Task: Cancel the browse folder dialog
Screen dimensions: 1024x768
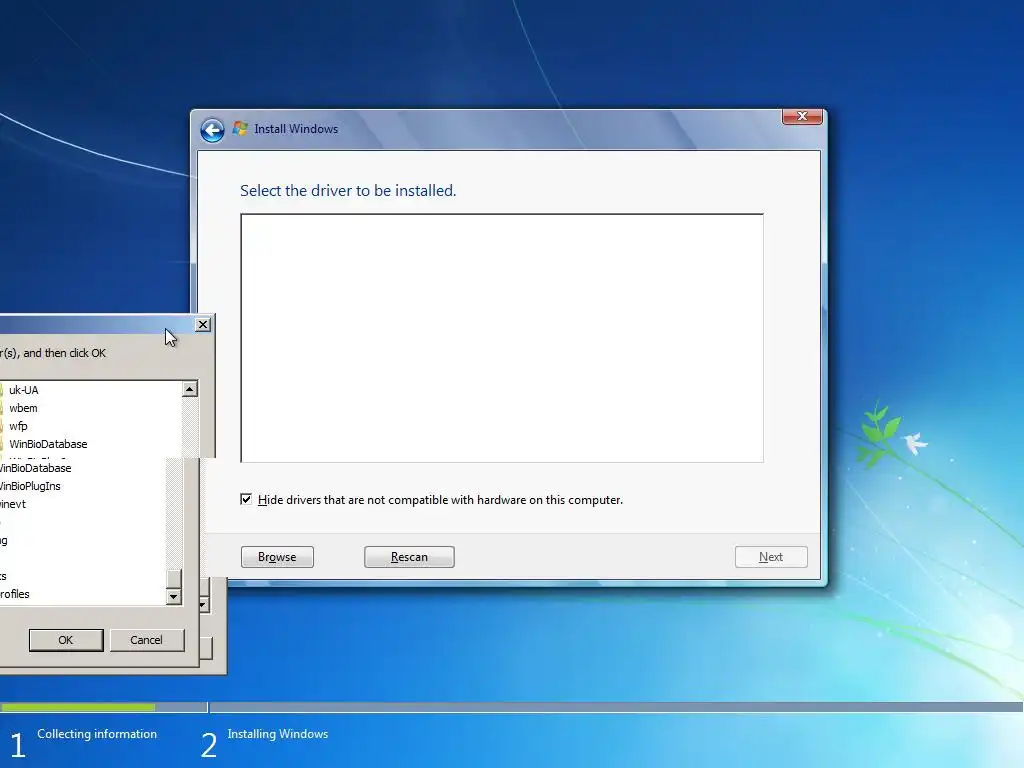Action: [x=147, y=640]
